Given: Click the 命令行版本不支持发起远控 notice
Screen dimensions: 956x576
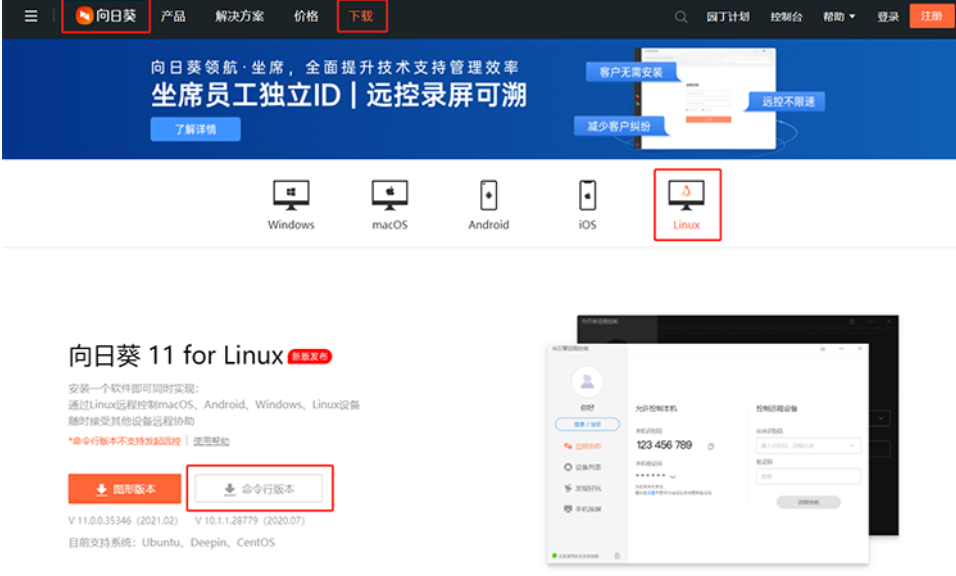Looking at the screenshot, I should pyautogui.click(x=124, y=441).
